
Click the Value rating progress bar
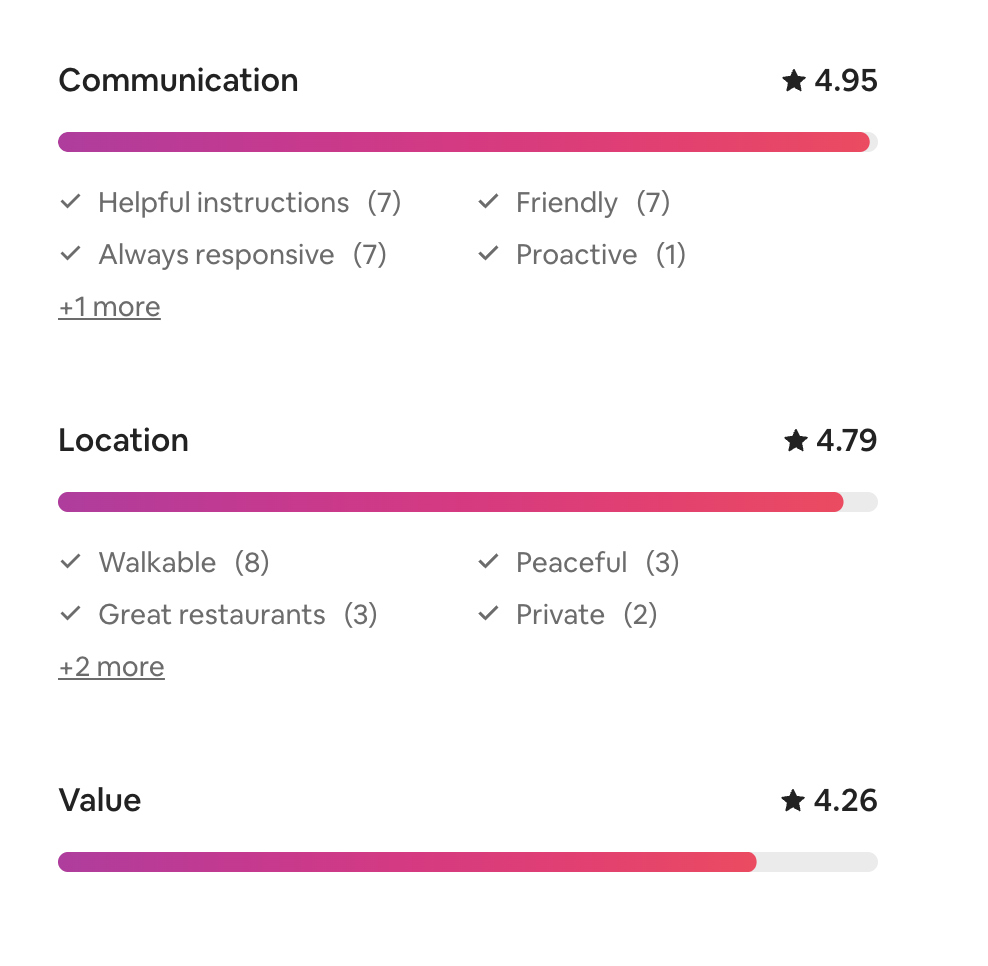coord(467,862)
